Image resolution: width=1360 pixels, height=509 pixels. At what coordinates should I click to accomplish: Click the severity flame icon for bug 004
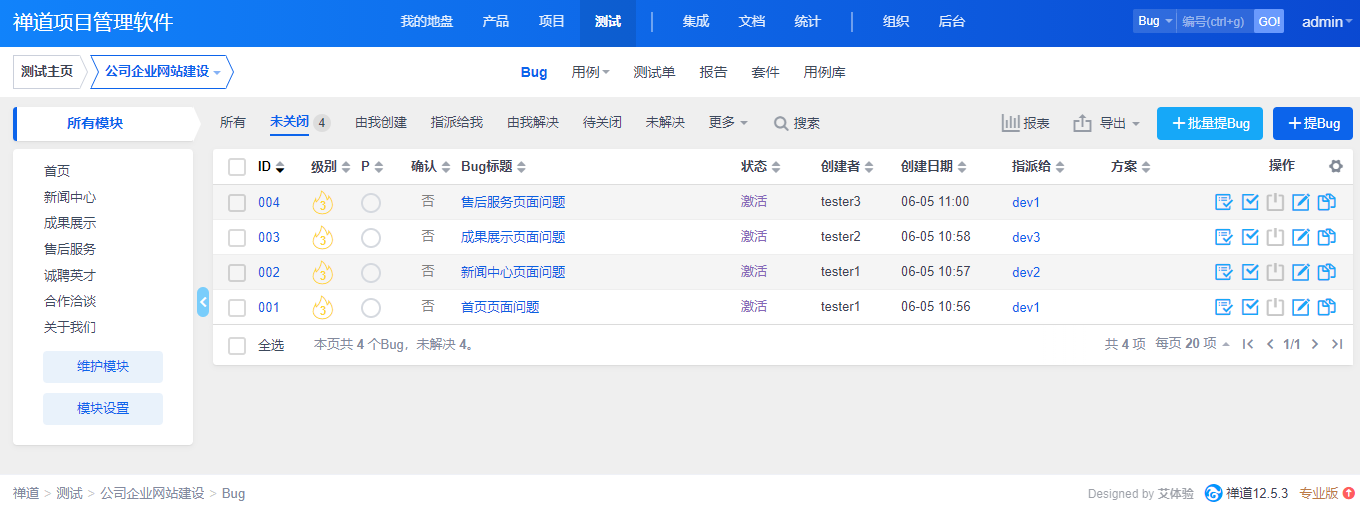tap(322, 203)
